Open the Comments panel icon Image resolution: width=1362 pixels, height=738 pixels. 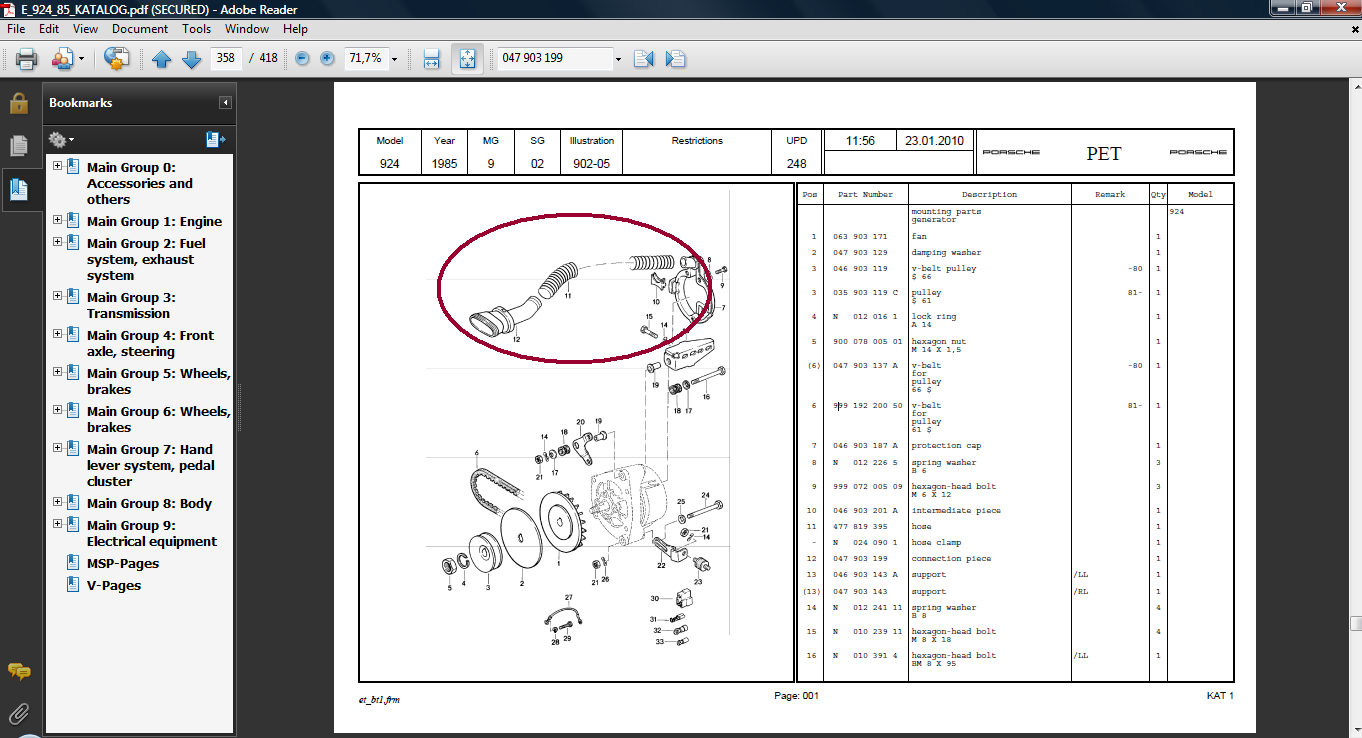click(18, 671)
